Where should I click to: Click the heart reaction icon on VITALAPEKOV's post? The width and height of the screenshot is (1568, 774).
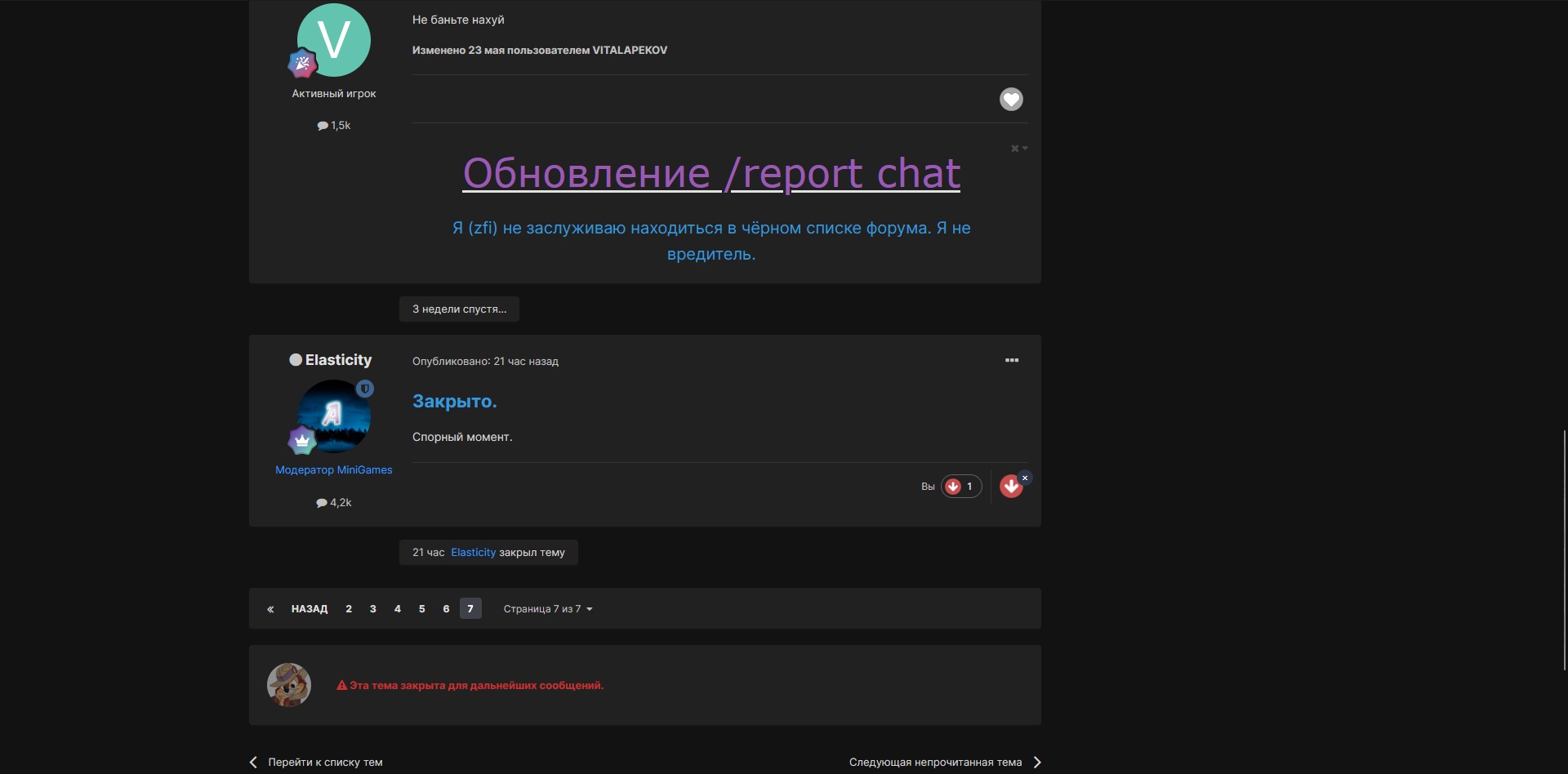(x=1011, y=99)
